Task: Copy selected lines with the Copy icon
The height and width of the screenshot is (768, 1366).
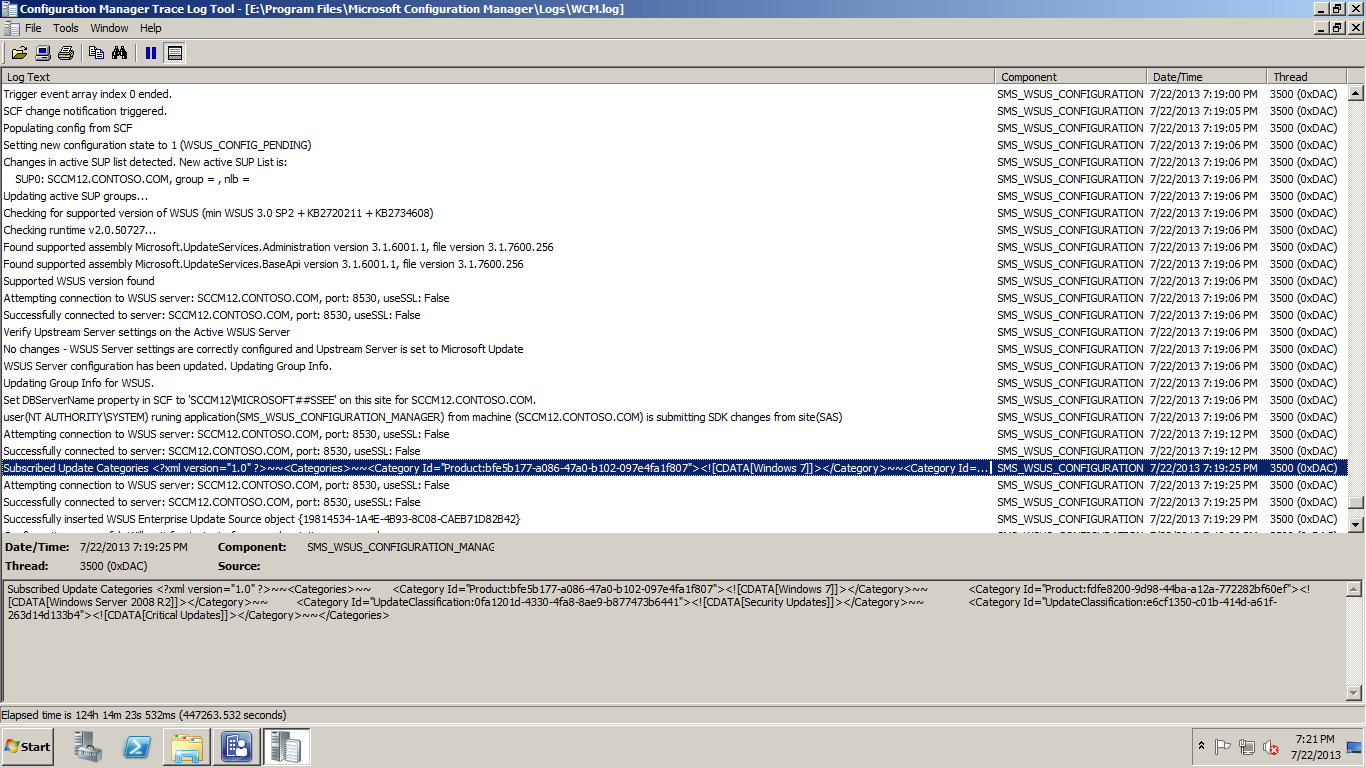Action: click(x=96, y=53)
